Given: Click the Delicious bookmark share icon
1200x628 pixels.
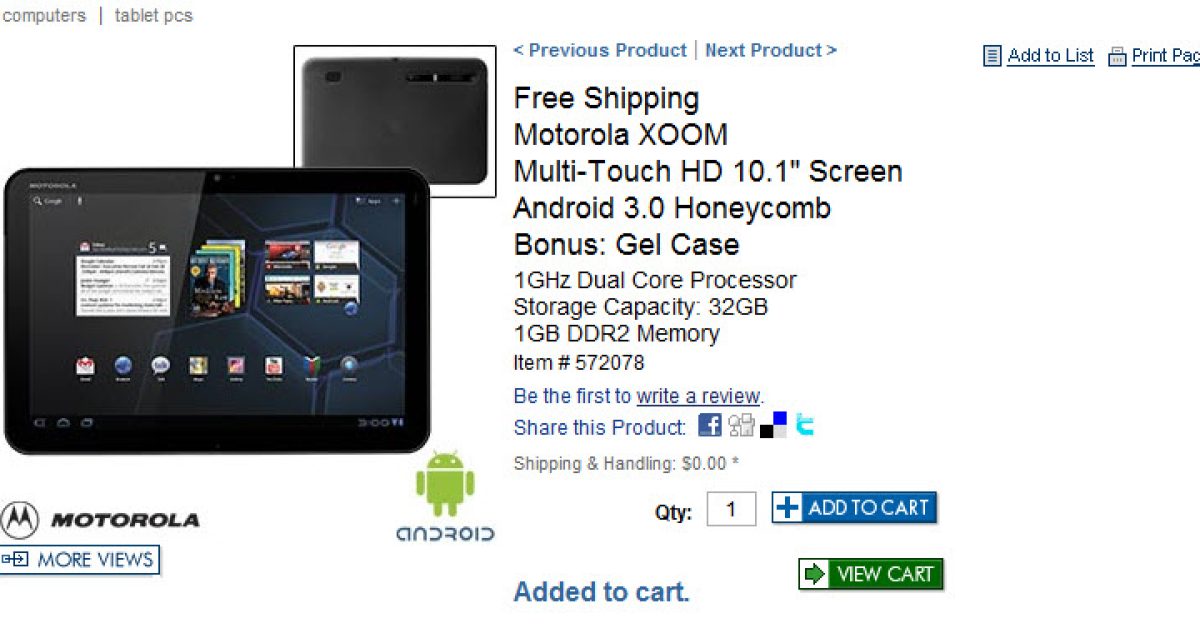Looking at the screenshot, I should (x=773, y=425).
